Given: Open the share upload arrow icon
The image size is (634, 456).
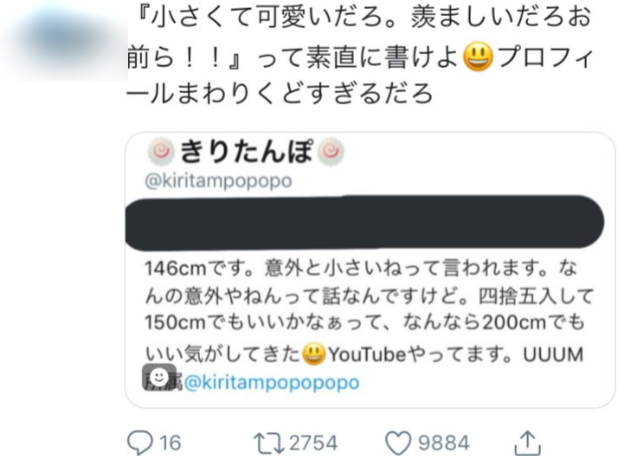Looking at the screenshot, I should [528, 443].
